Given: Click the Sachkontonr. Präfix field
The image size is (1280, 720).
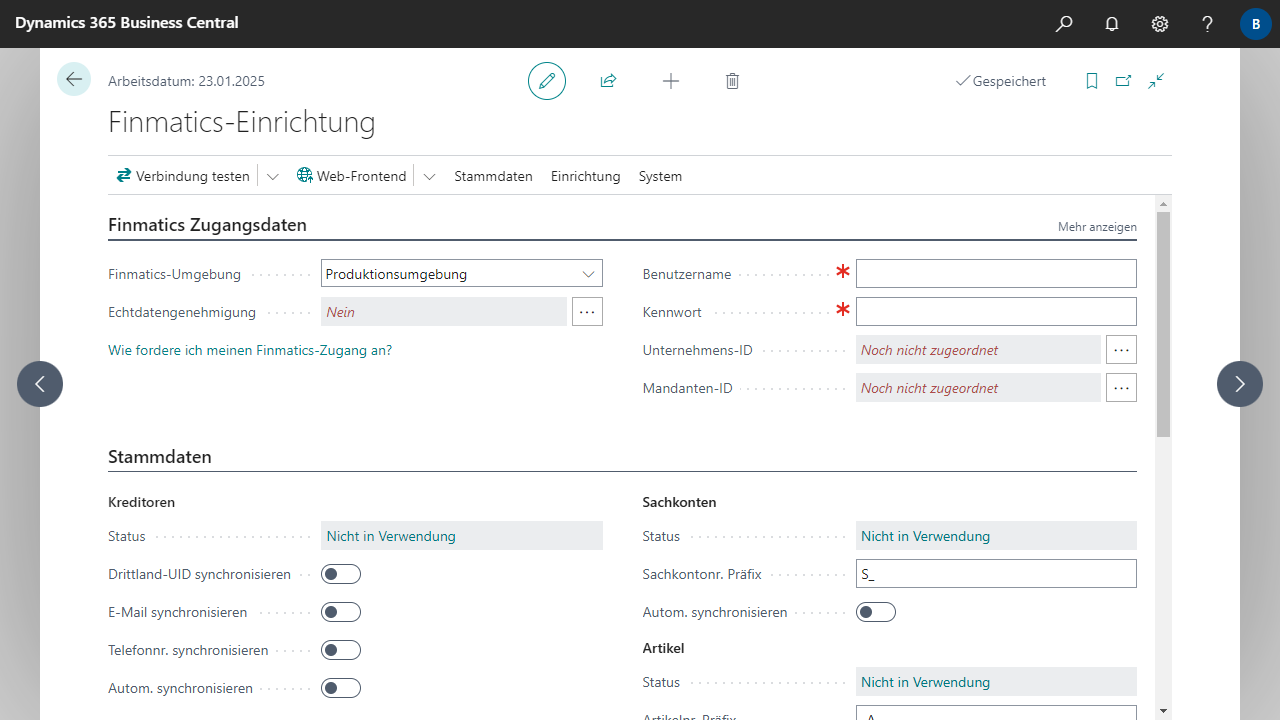Looking at the screenshot, I should (996, 574).
